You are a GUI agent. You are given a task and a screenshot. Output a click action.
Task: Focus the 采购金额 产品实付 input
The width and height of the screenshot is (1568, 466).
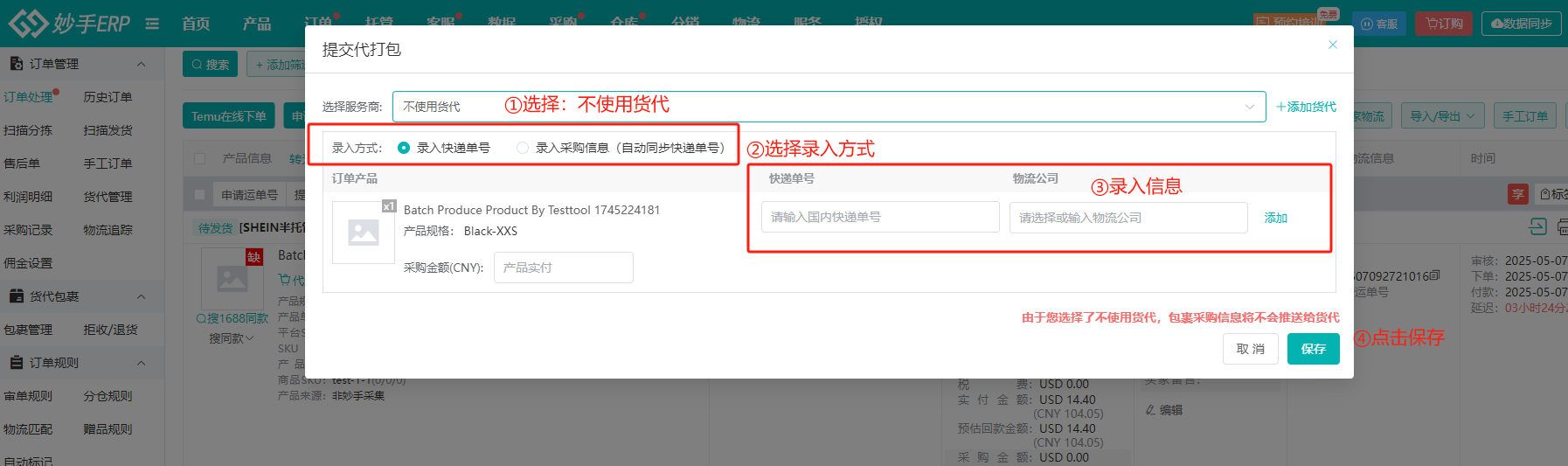(563, 268)
